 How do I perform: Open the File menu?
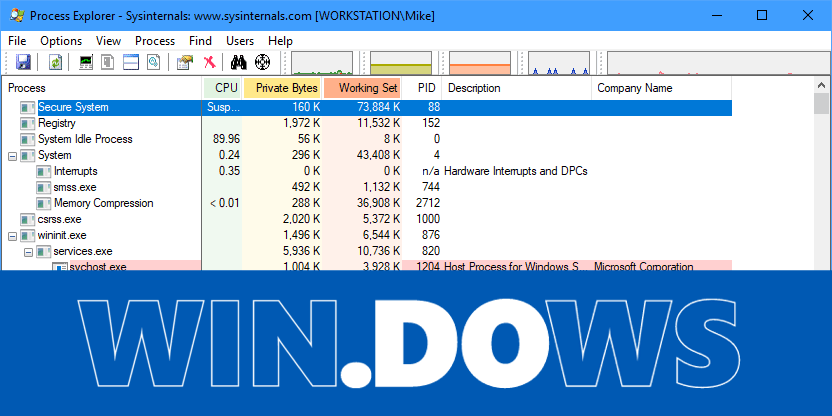click(x=17, y=41)
